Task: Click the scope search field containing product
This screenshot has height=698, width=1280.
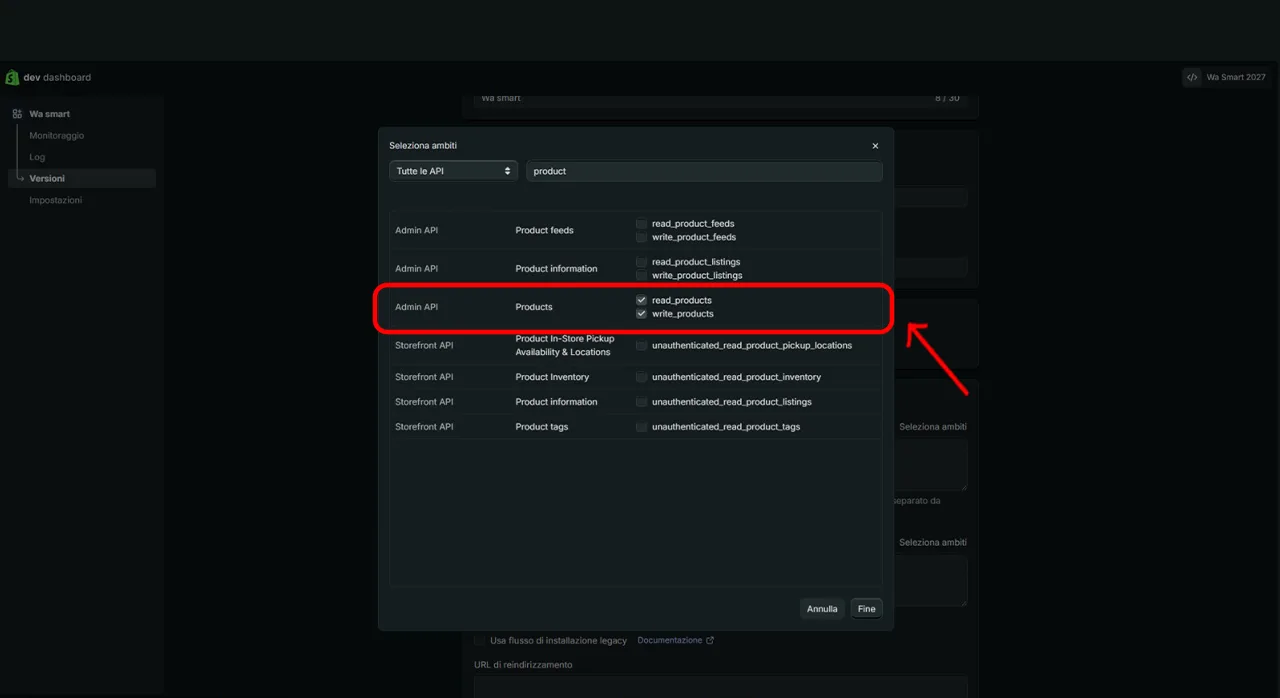Action: [704, 171]
